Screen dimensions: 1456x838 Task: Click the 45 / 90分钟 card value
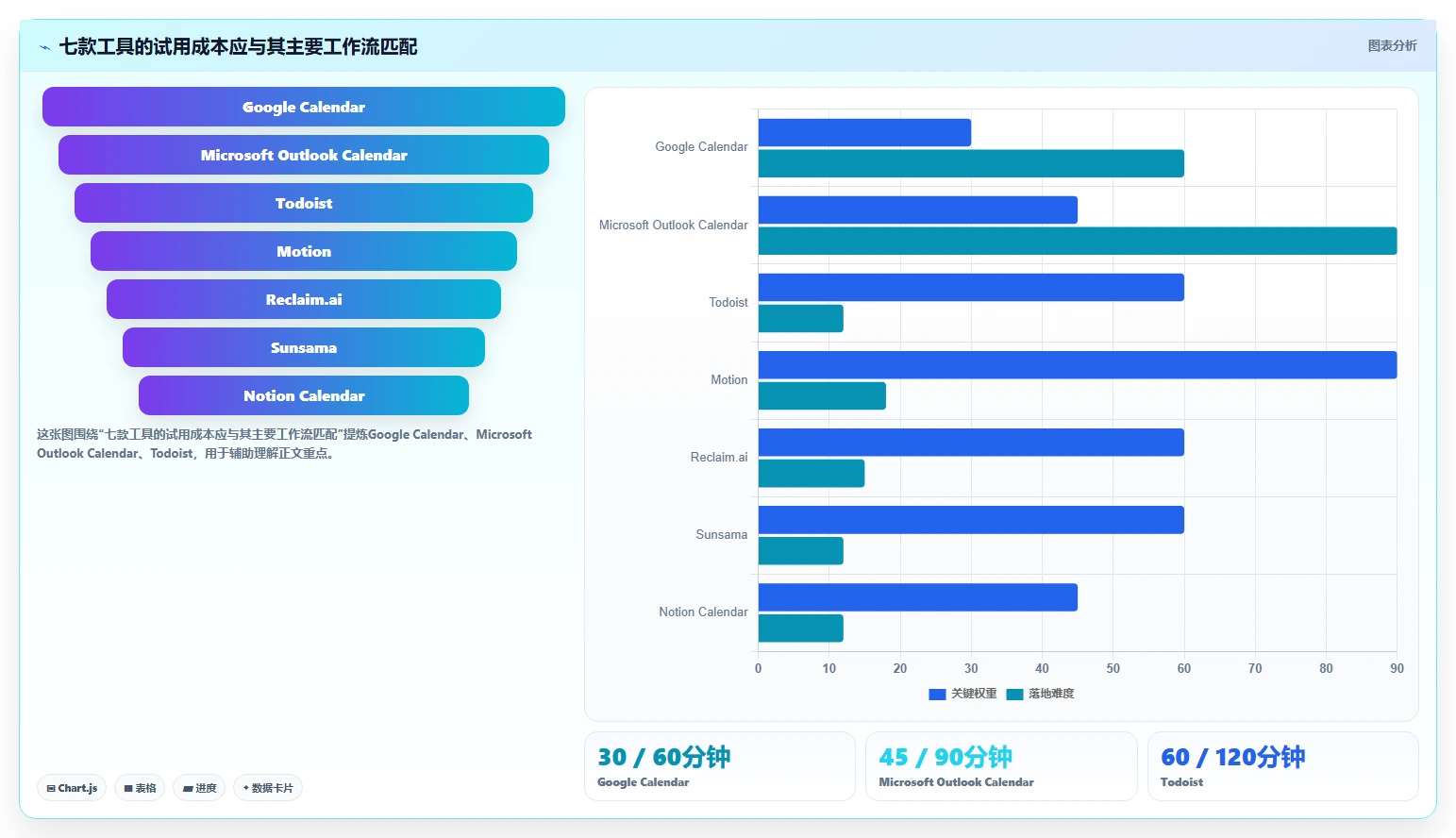(946, 757)
